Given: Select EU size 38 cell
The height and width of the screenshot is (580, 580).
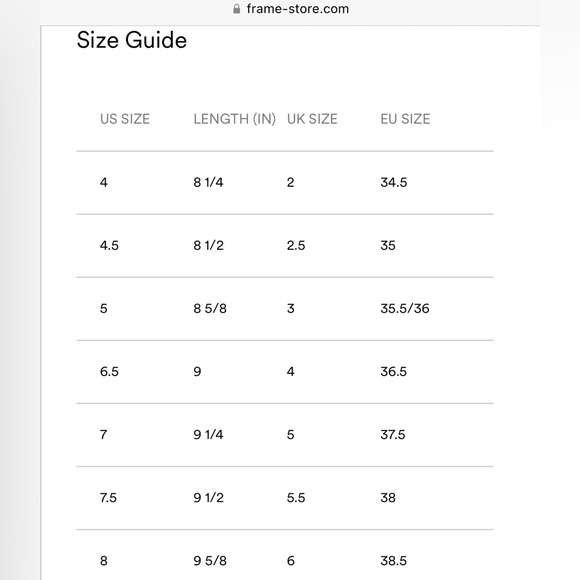Looking at the screenshot, I should (x=388, y=498).
